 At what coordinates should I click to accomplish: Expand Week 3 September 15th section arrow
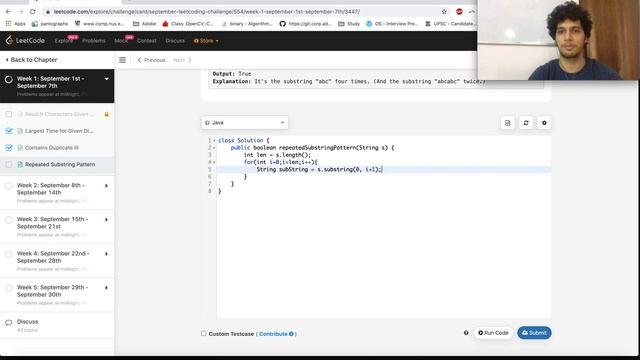pos(107,220)
